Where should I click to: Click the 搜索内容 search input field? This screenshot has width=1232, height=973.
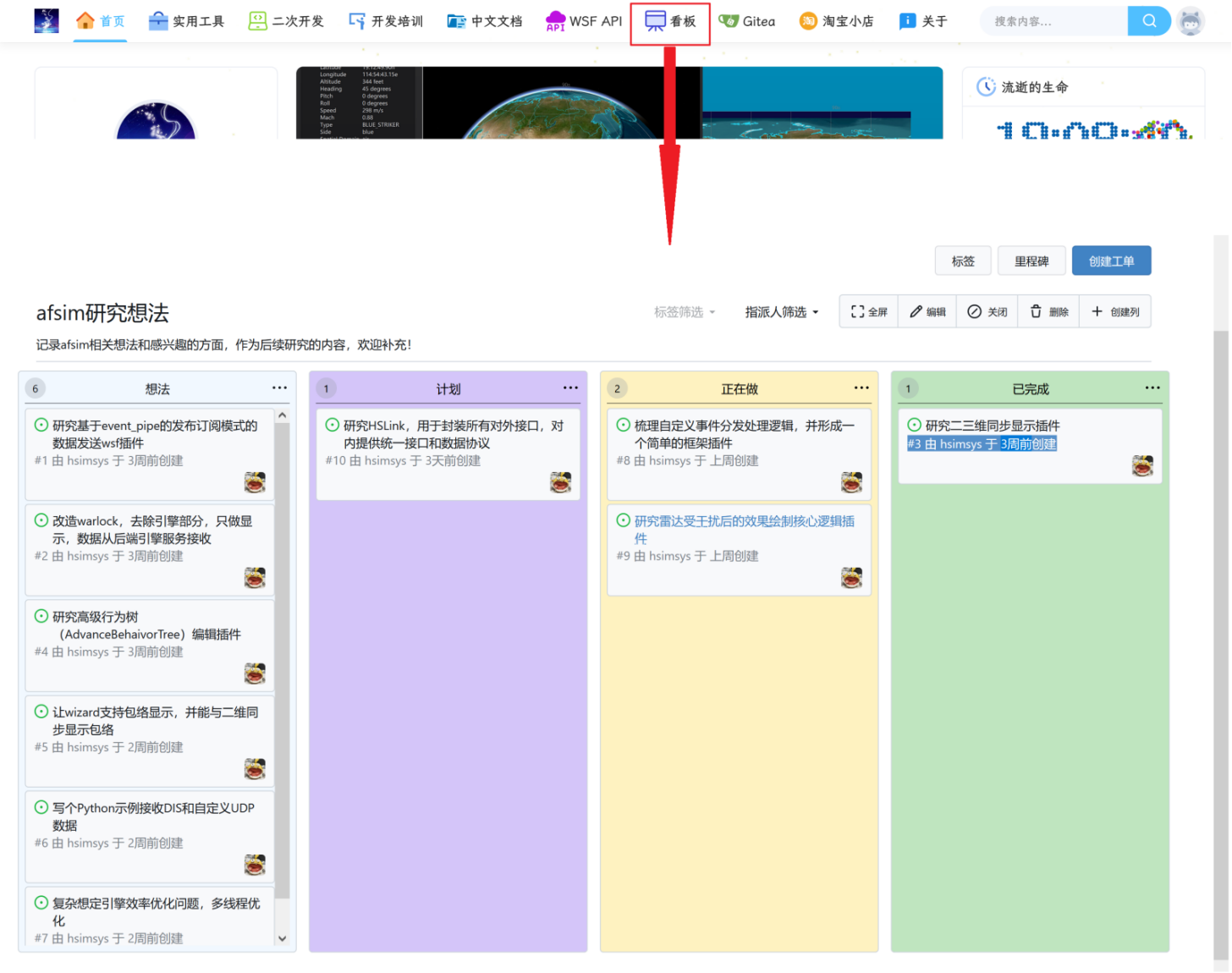[1053, 21]
